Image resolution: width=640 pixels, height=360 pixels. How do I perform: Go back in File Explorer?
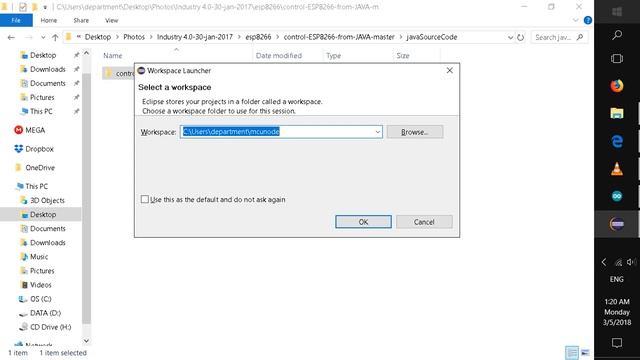(x=11, y=37)
